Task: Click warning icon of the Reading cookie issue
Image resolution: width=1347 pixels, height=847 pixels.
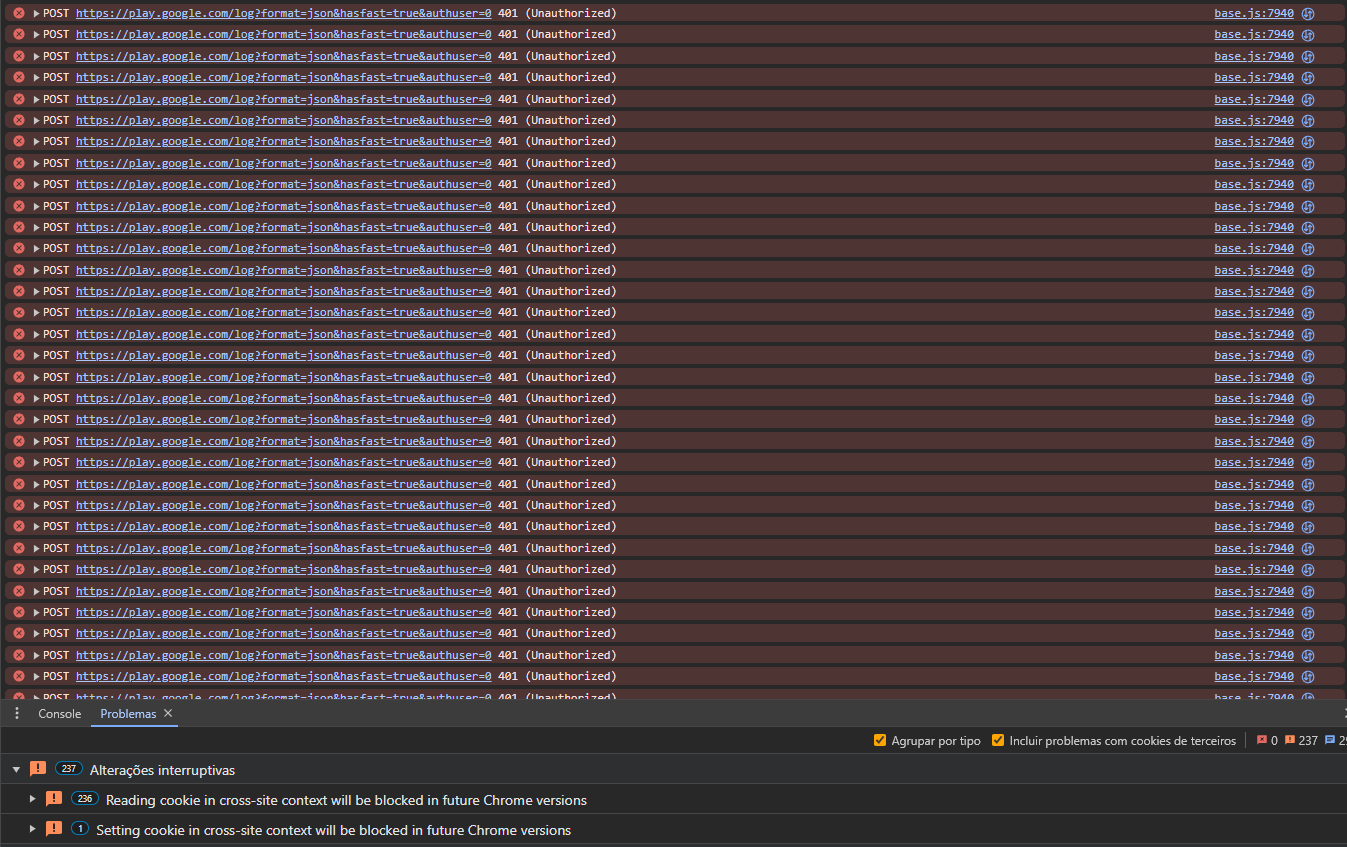Action: pyautogui.click(x=54, y=799)
